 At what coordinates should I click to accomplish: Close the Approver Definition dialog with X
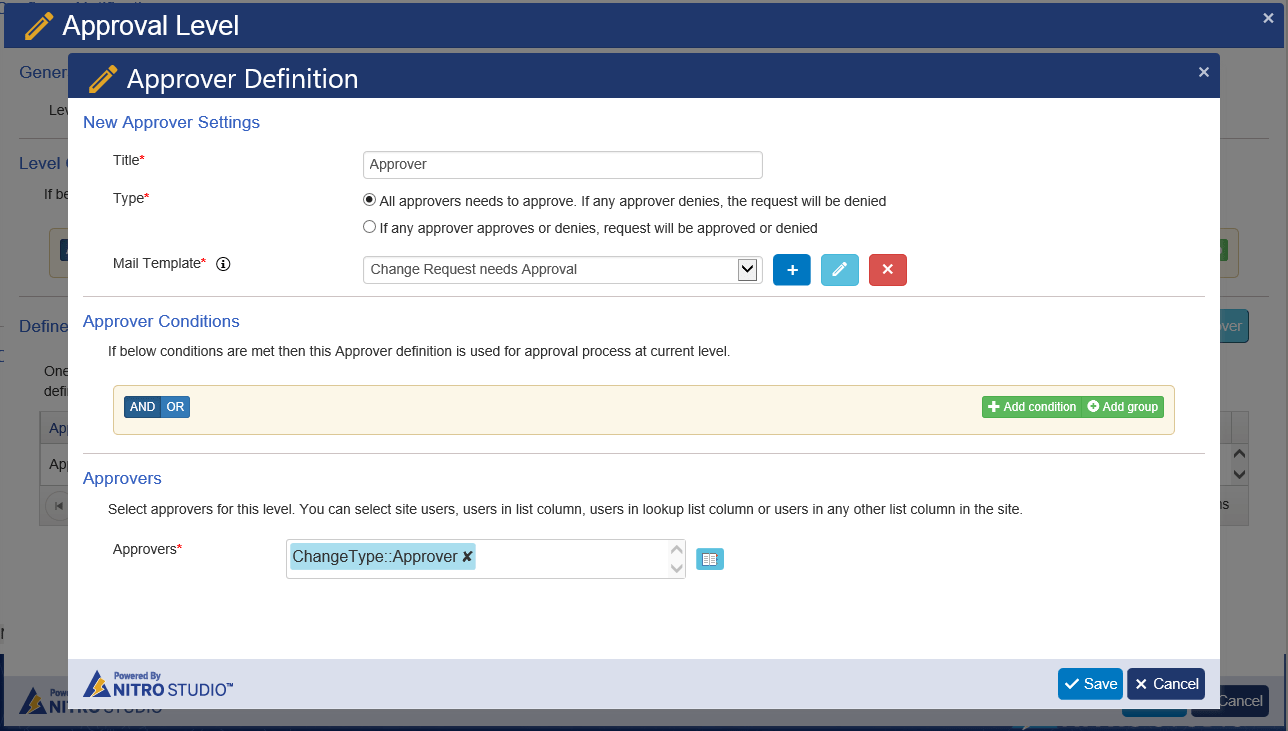coord(1203,72)
